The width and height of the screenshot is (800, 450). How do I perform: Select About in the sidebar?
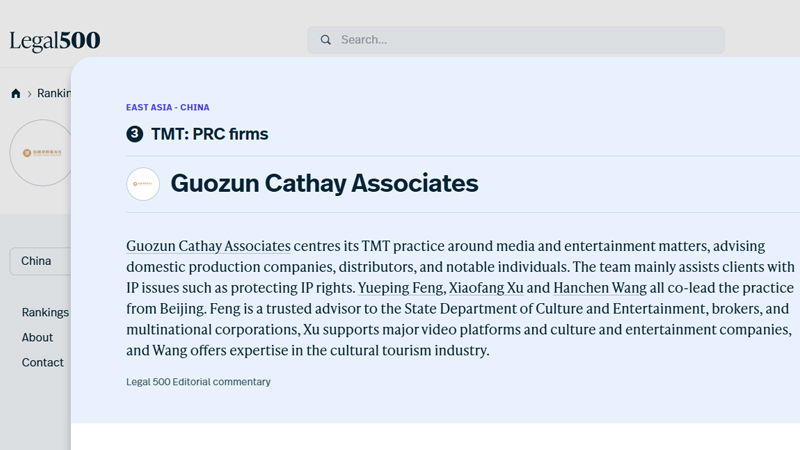pyautogui.click(x=38, y=337)
